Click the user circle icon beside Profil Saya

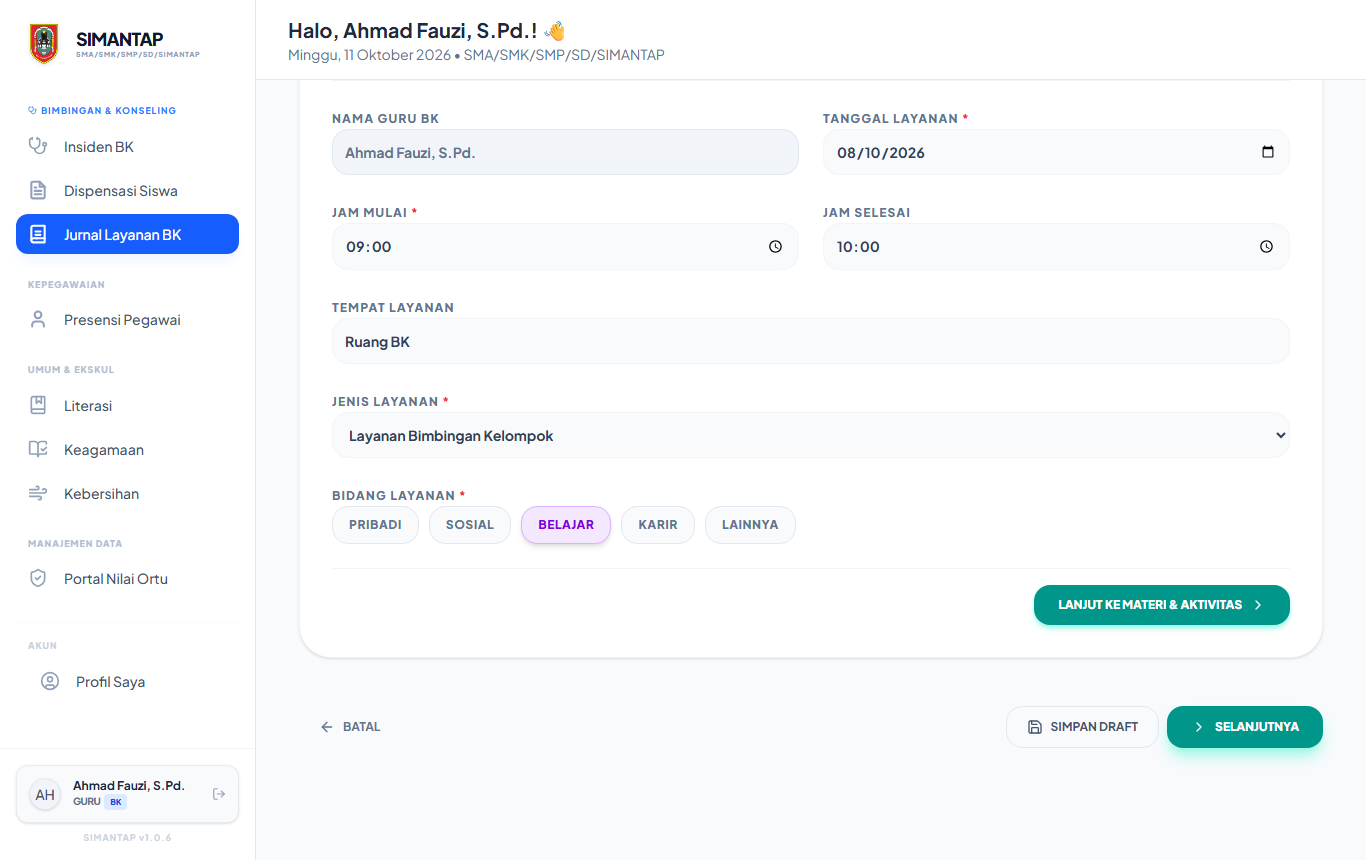tap(50, 682)
